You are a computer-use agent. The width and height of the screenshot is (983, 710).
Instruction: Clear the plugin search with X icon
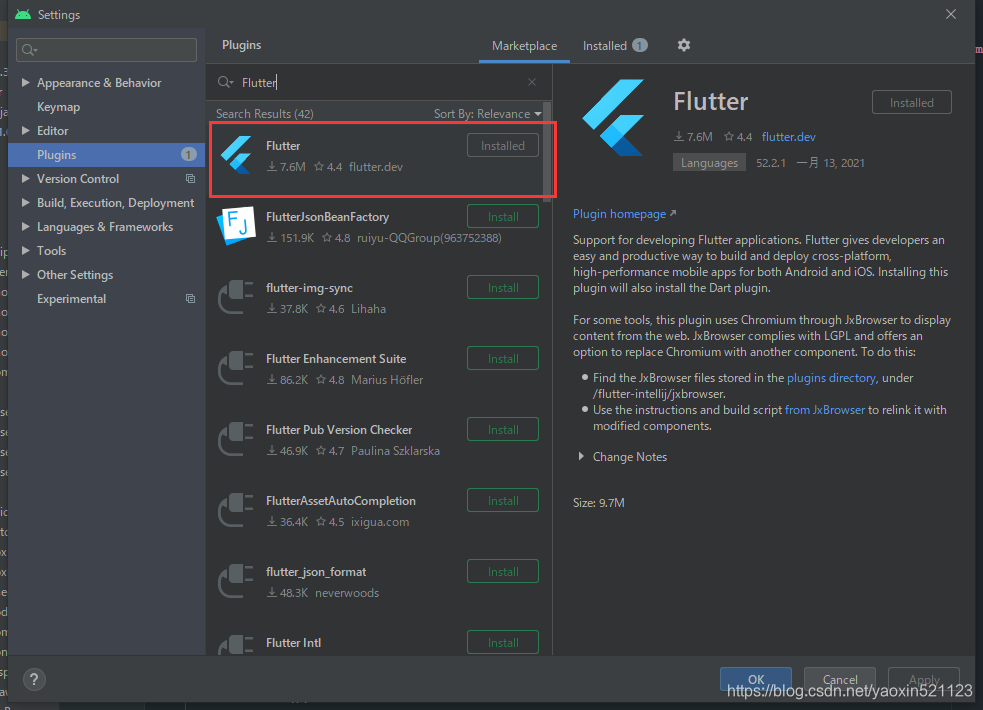click(532, 82)
